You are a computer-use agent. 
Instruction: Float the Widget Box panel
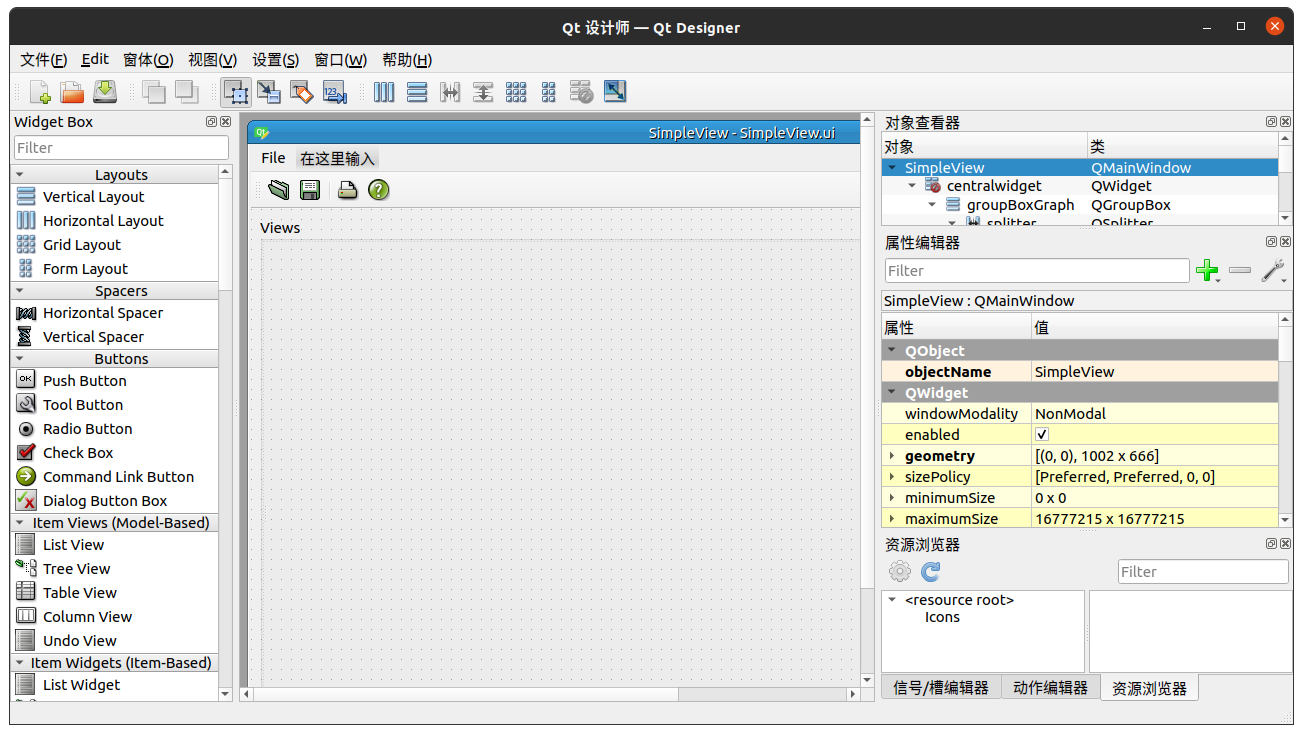211,122
